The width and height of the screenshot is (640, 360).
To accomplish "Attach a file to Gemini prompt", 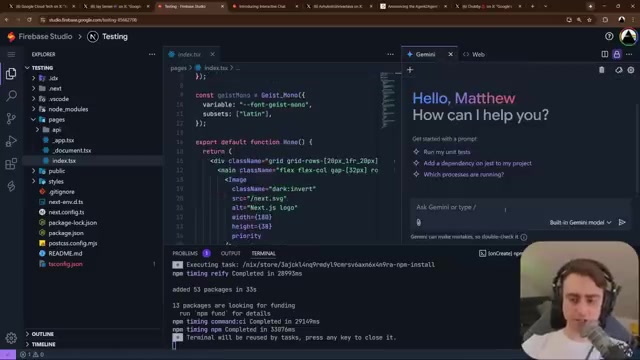I will 418,222.
